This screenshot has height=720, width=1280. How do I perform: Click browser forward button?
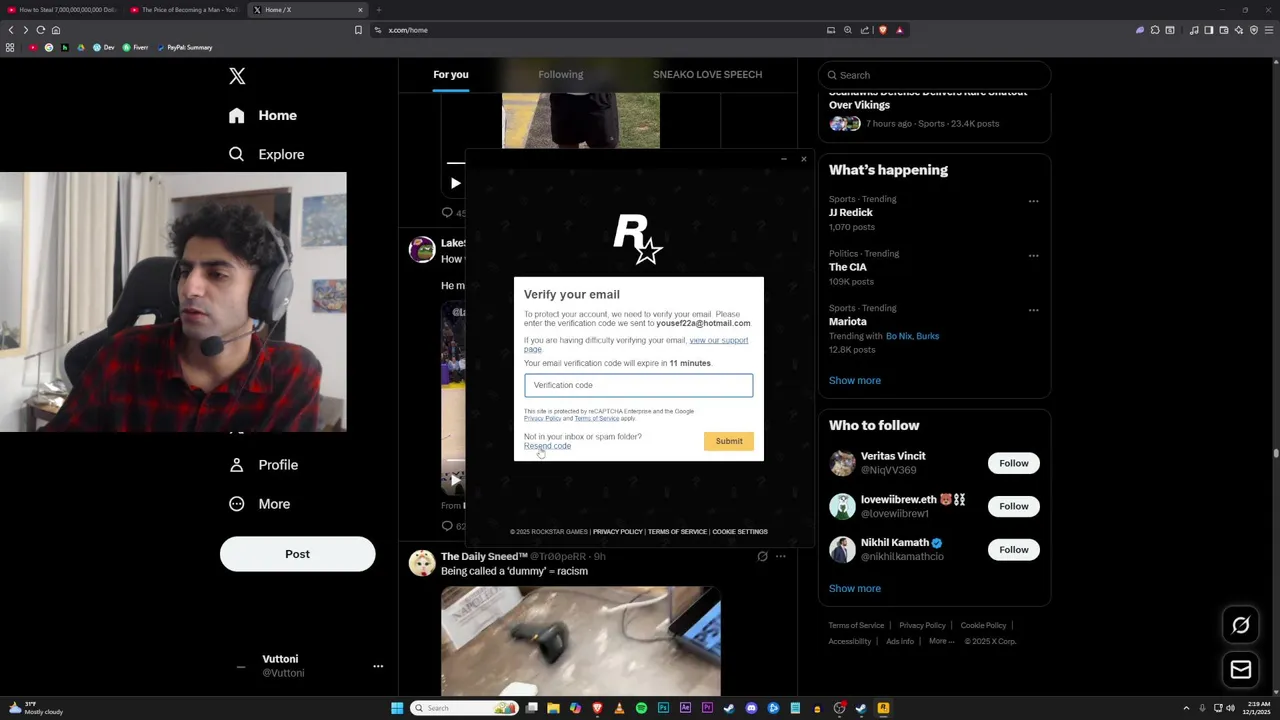[x=26, y=30]
